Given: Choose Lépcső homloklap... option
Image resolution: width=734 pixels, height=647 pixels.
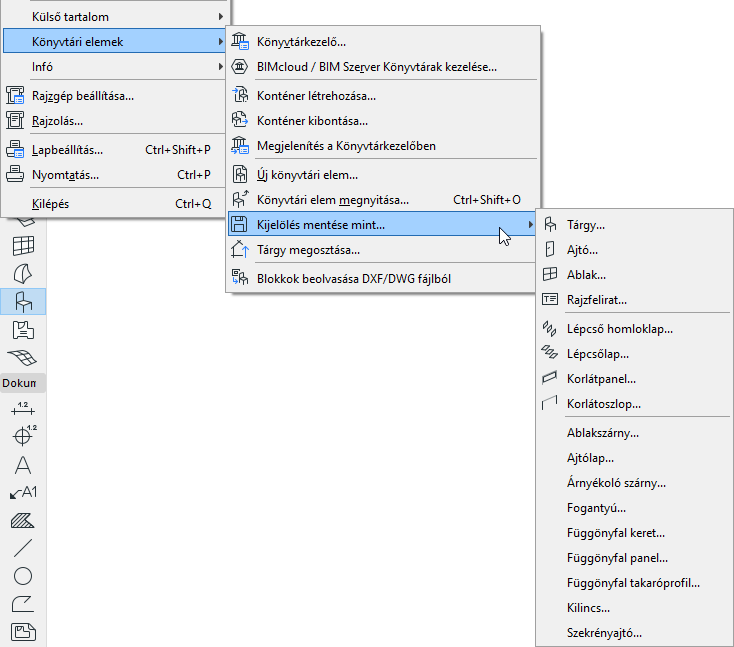Looking at the screenshot, I should tap(634, 329).
